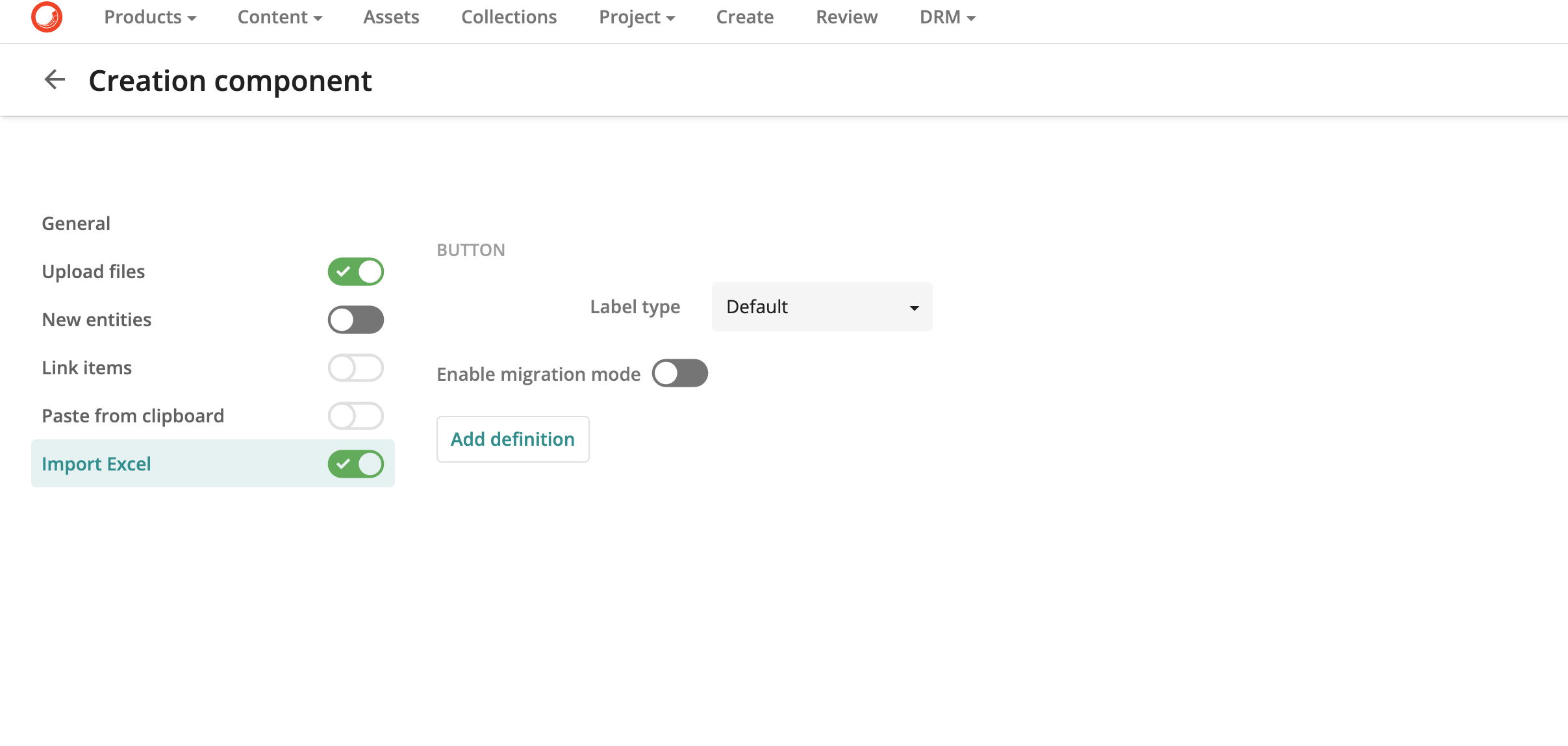Select the General section

point(76,224)
